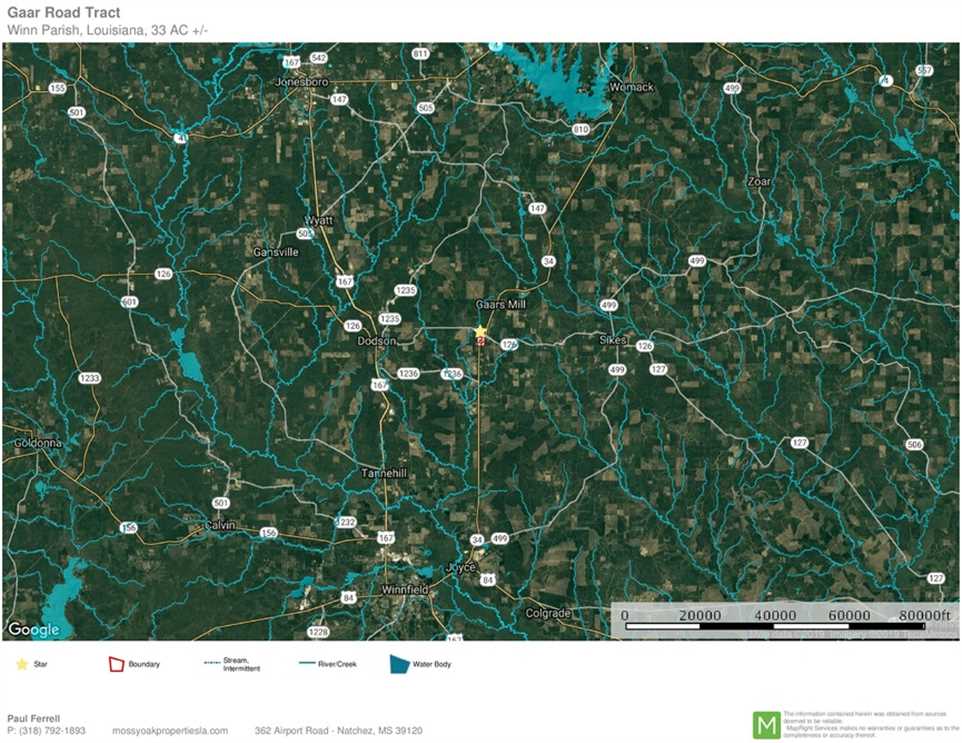Click the Water Body legend label
962x743 pixels.
tap(432, 664)
